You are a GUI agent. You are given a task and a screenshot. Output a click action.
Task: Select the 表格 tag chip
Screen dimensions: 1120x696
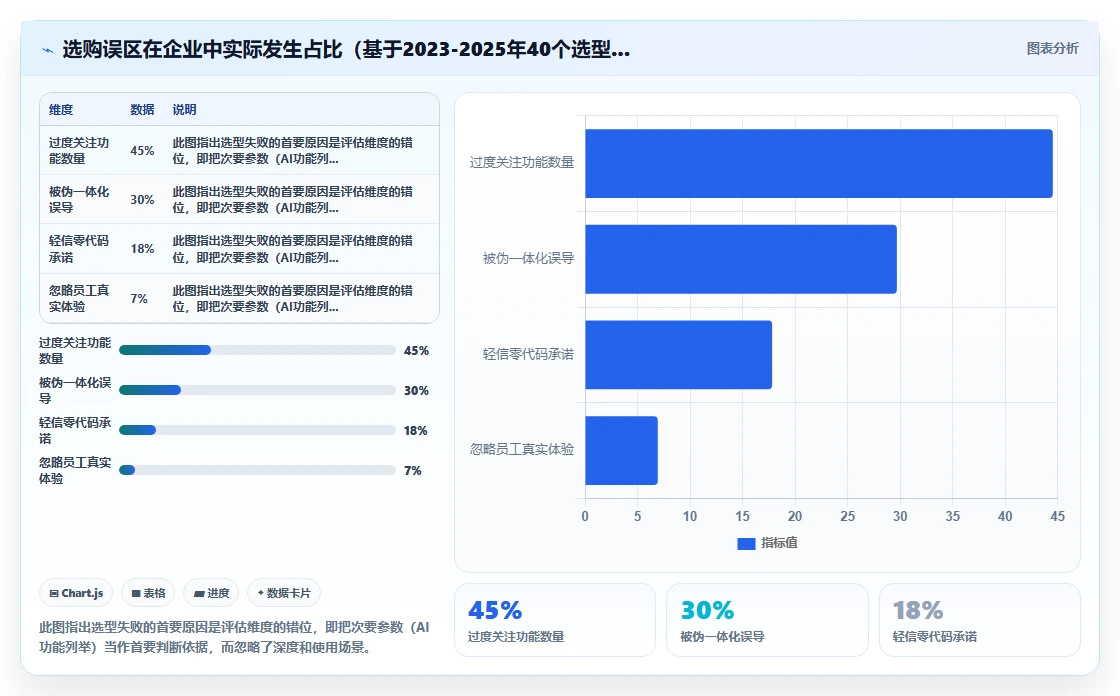pyautogui.click(x=148, y=593)
